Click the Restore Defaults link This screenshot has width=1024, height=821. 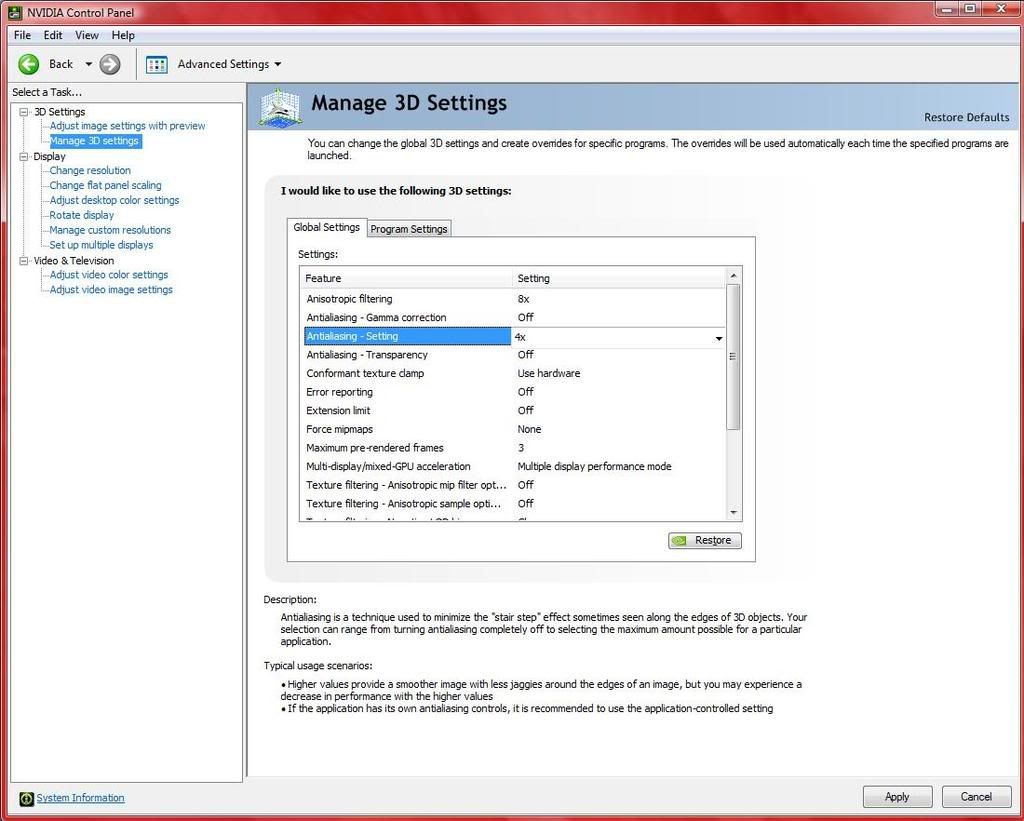(x=966, y=117)
